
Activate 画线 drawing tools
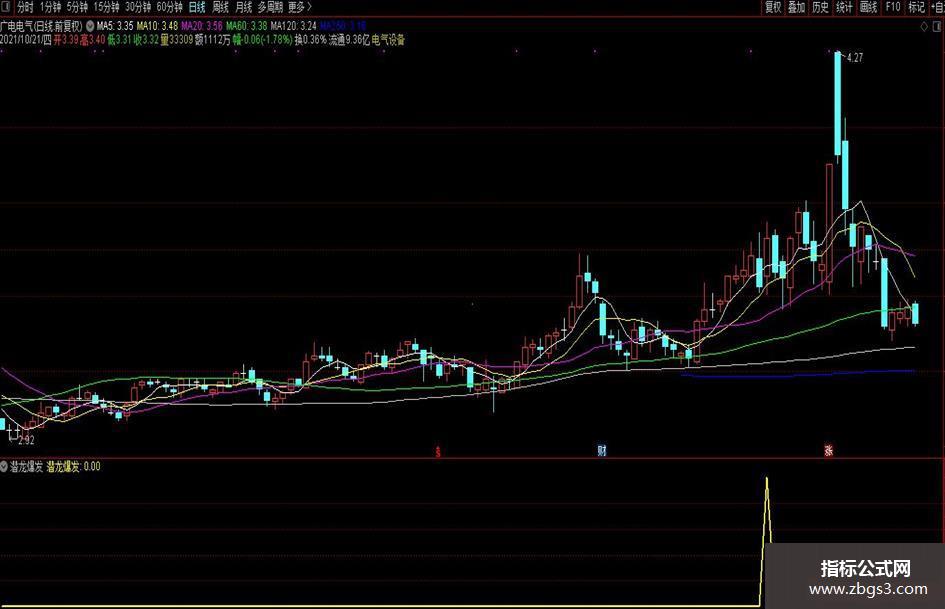(x=868, y=7)
